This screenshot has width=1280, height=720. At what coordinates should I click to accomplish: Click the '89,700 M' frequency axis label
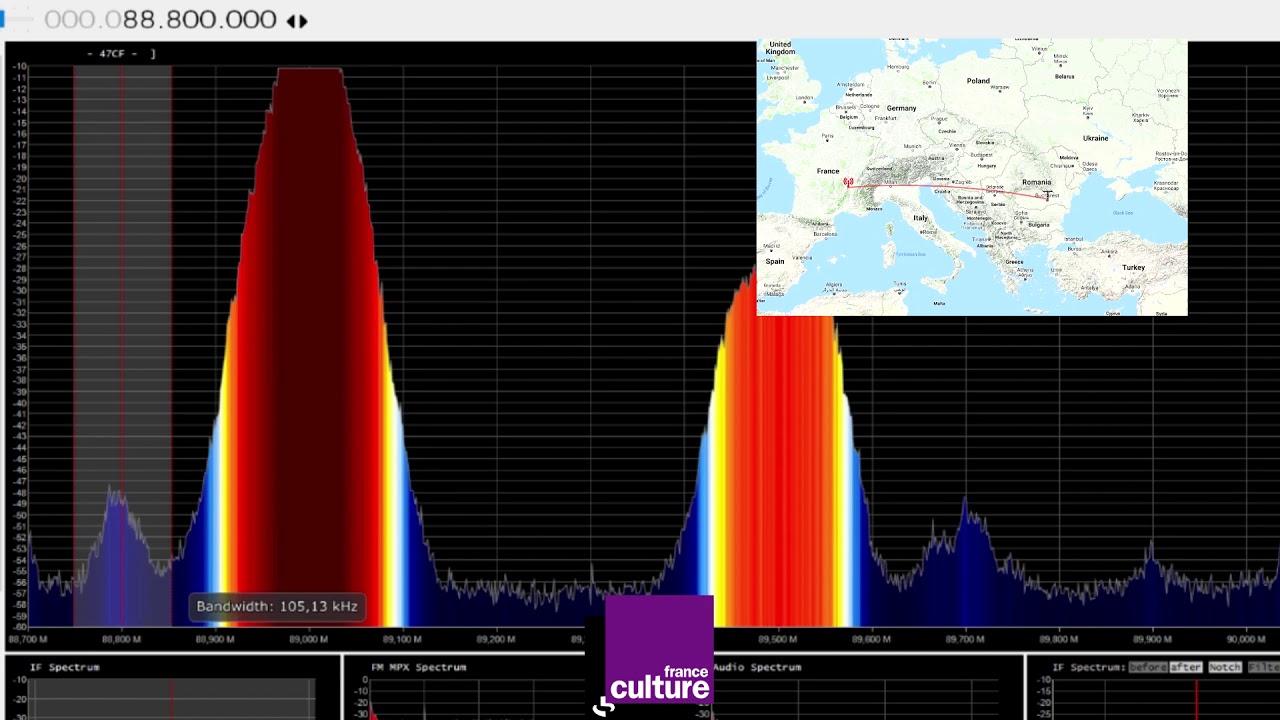pyautogui.click(x=965, y=639)
